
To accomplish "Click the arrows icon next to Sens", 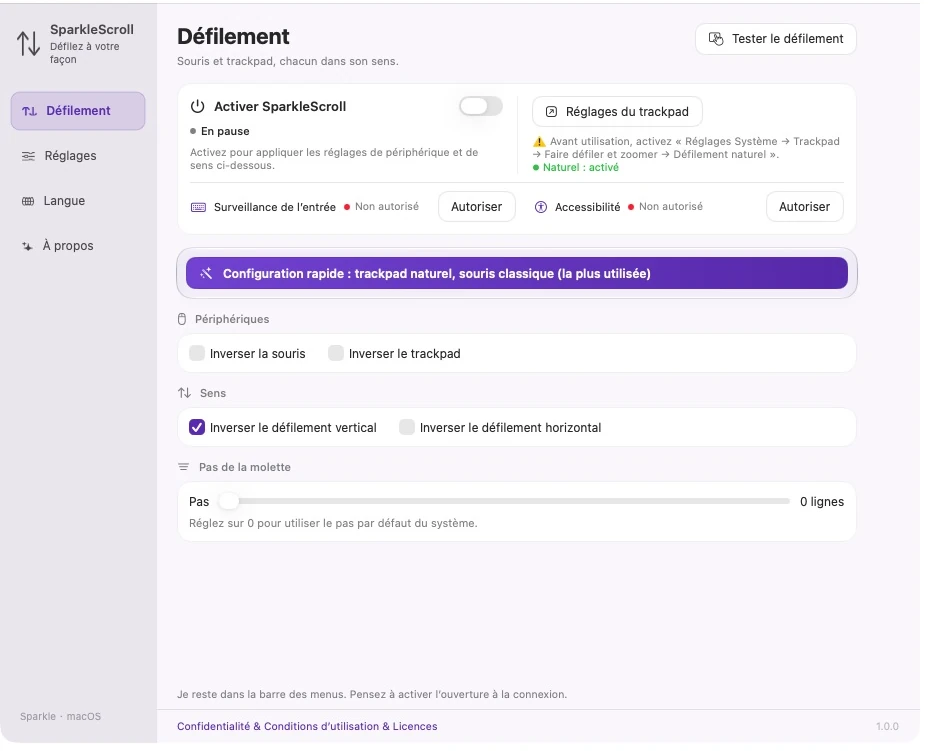I will point(185,393).
